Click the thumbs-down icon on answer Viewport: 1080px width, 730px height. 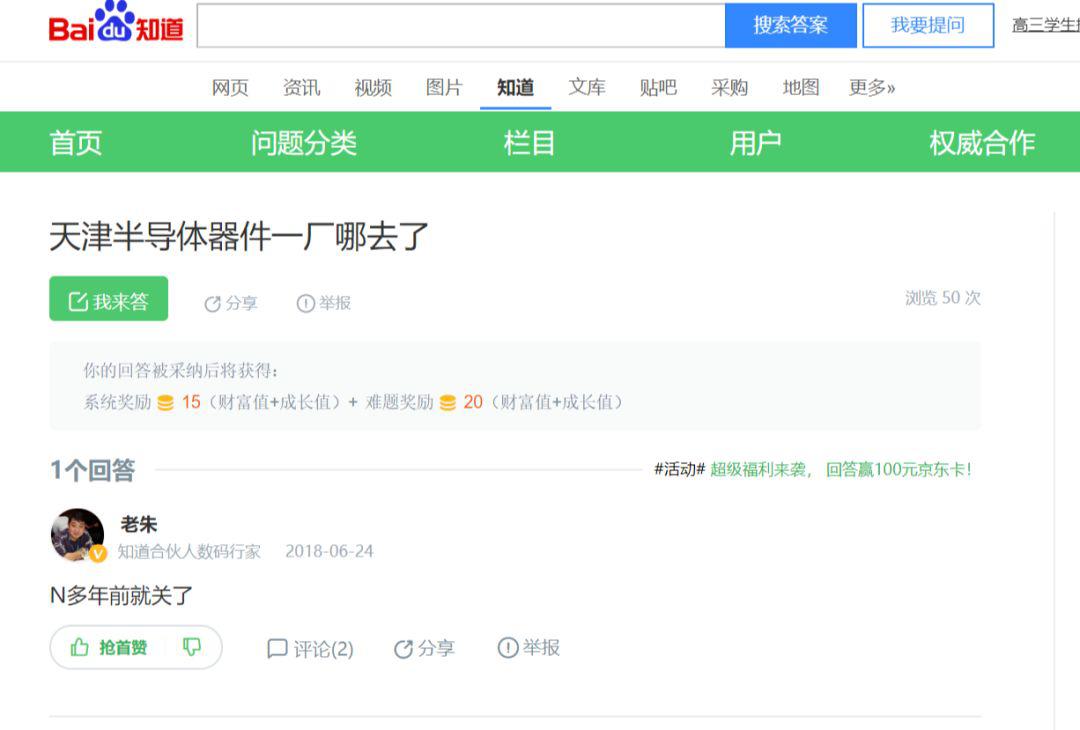click(192, 648)
